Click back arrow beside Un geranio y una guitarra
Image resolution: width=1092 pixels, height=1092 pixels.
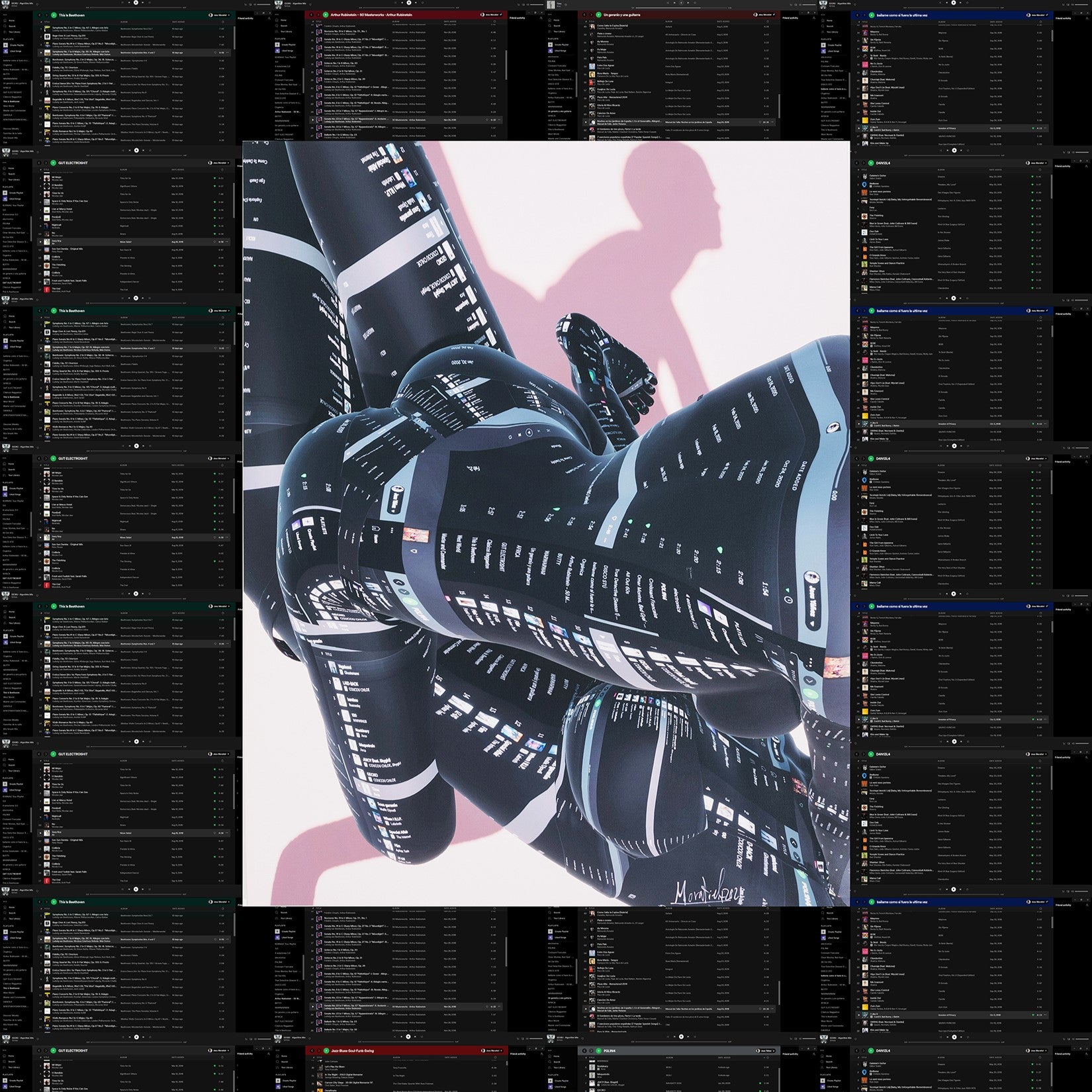click(x=584, y=14)
